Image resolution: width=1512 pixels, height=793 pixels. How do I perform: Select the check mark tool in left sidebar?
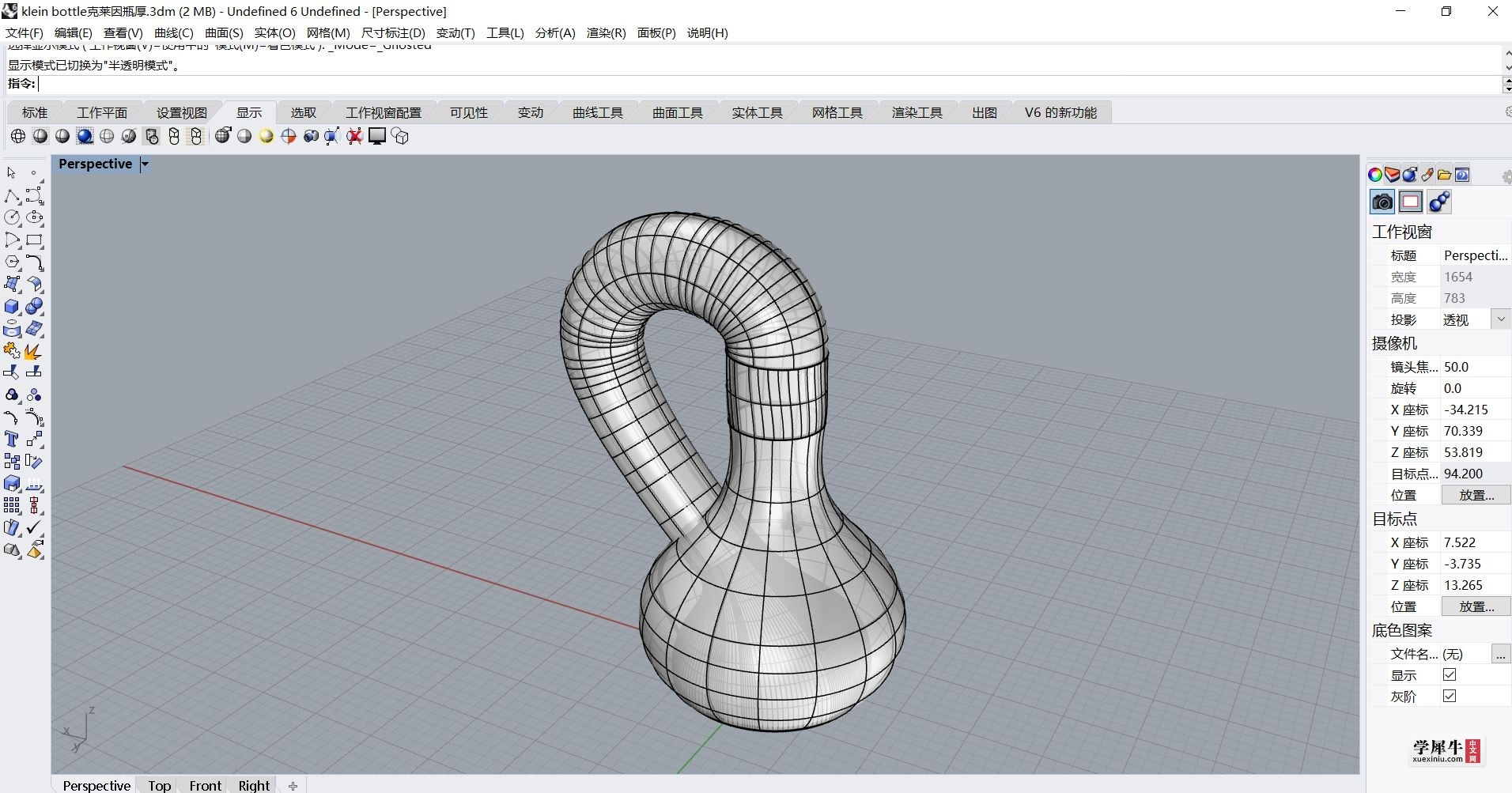[x=34, y=528]
